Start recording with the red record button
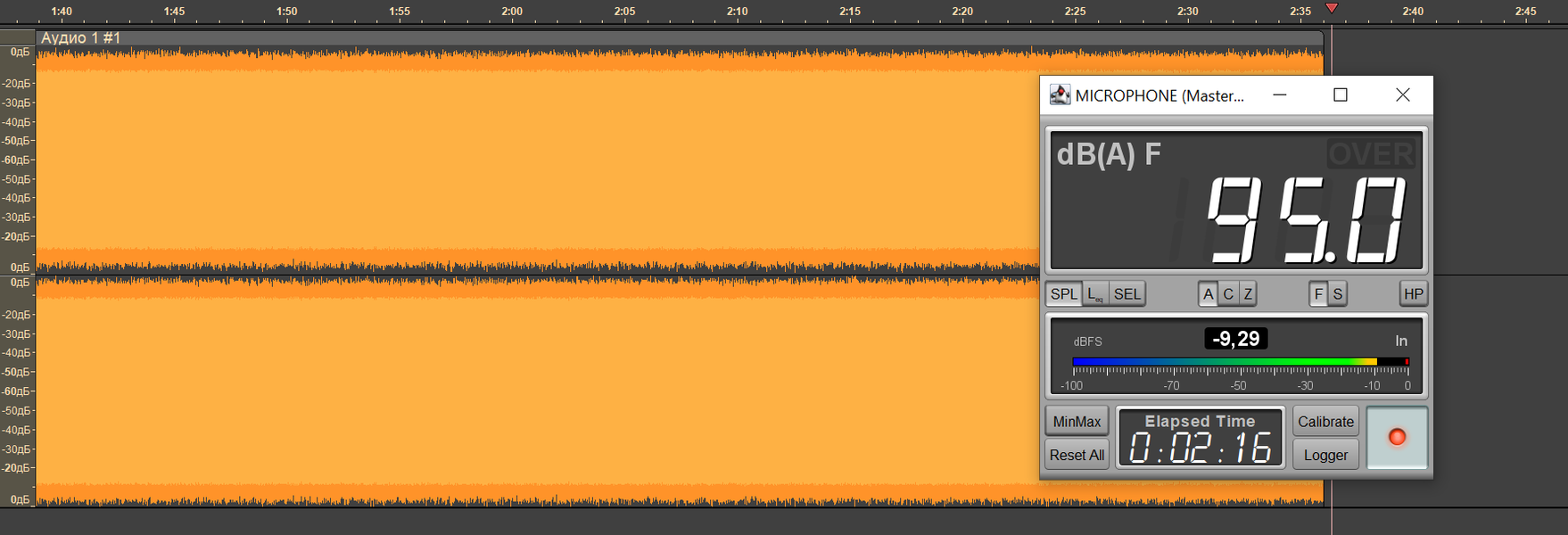1568x535 pixels. (1397, 438)
